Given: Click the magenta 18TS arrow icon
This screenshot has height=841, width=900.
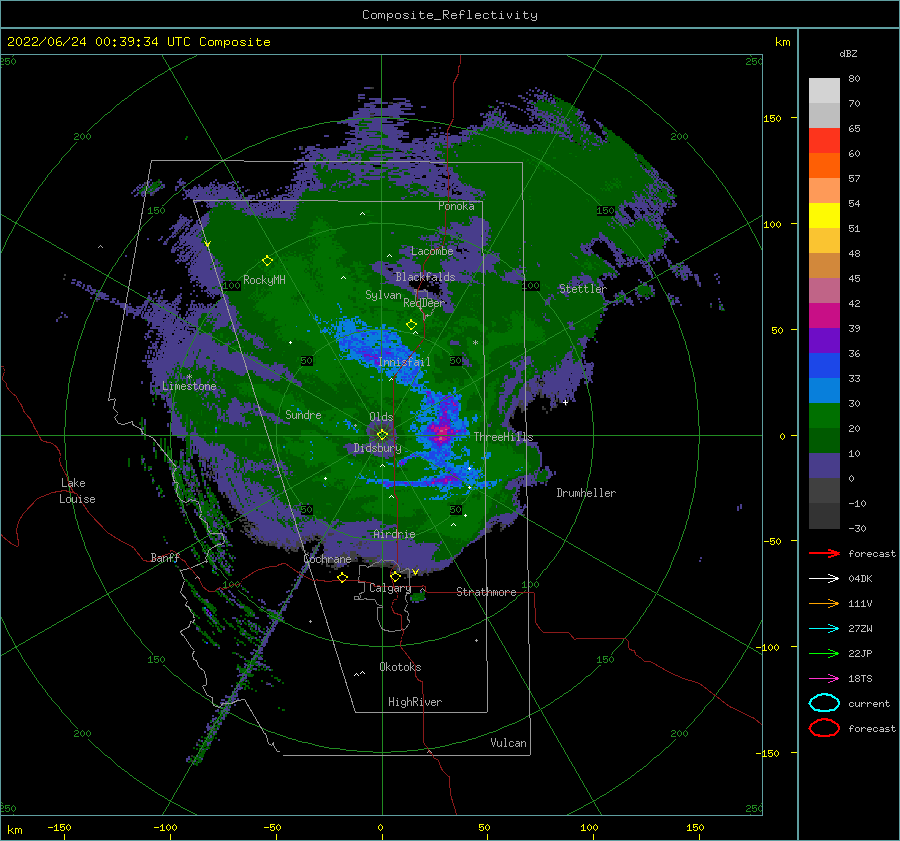Looking at the screenshot, I should pyautogui.click(x=824, y=679).
